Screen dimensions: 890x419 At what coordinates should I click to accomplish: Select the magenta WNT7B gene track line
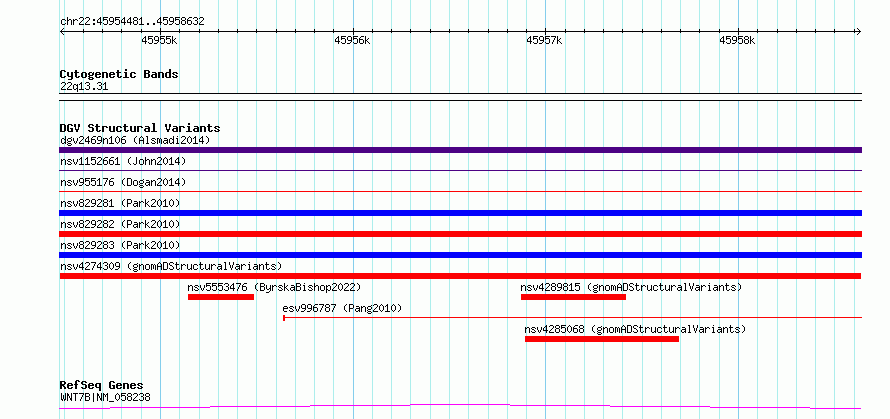460,407
